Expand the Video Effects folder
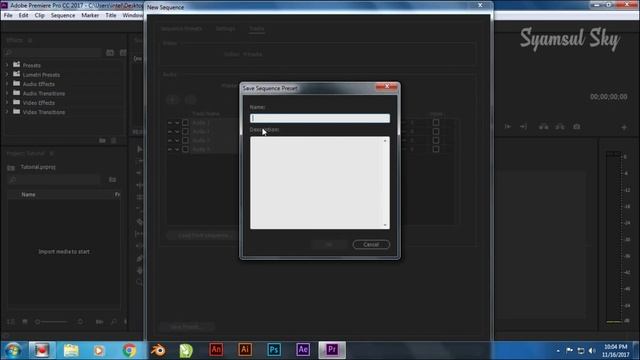Viewport: 640px width, 360px height. (7, 103)
